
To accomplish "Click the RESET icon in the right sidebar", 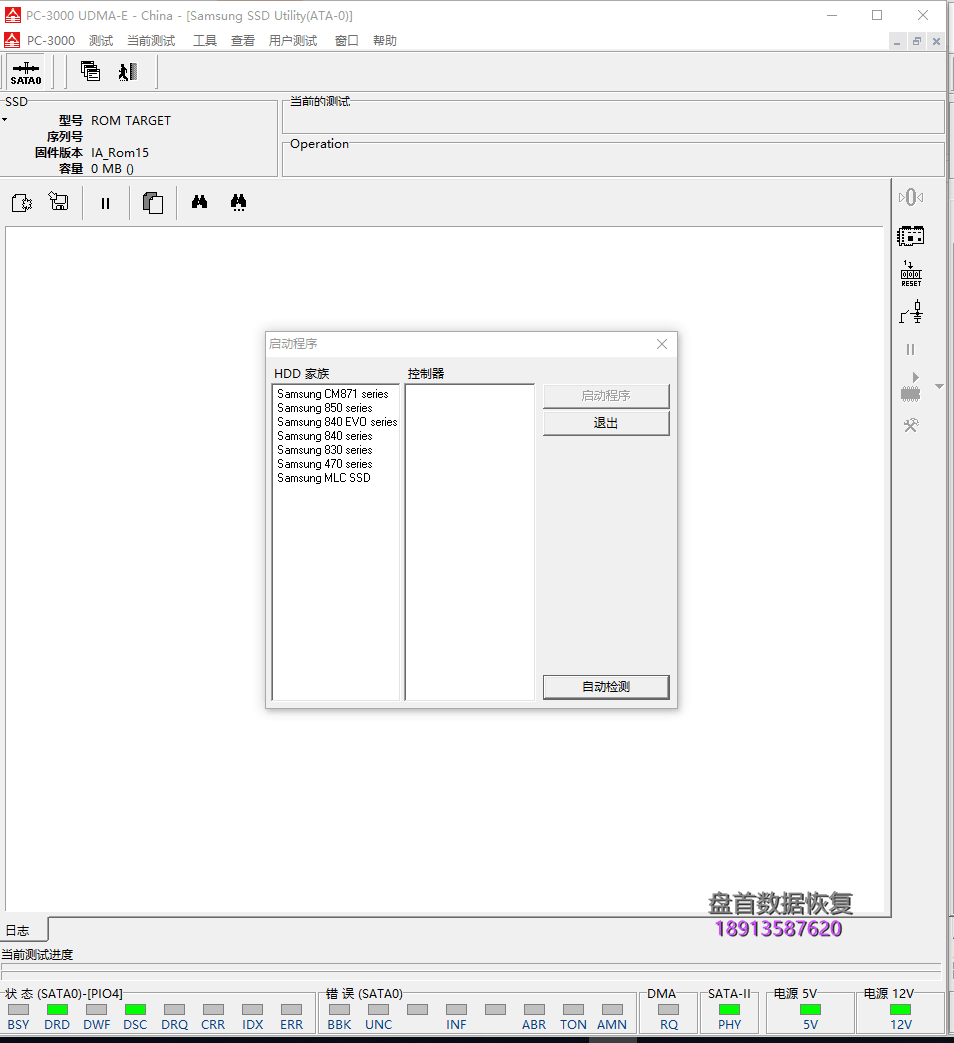I will point(911,273).
